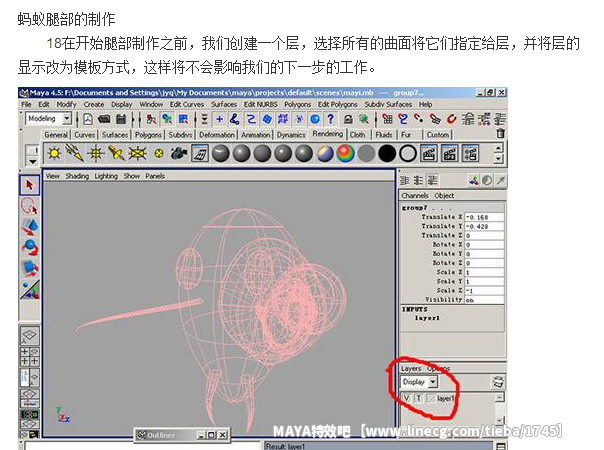Screen dimensions: 604x450
Task: Select layer1 row in Layer Editor
Action: click(448, 398)
